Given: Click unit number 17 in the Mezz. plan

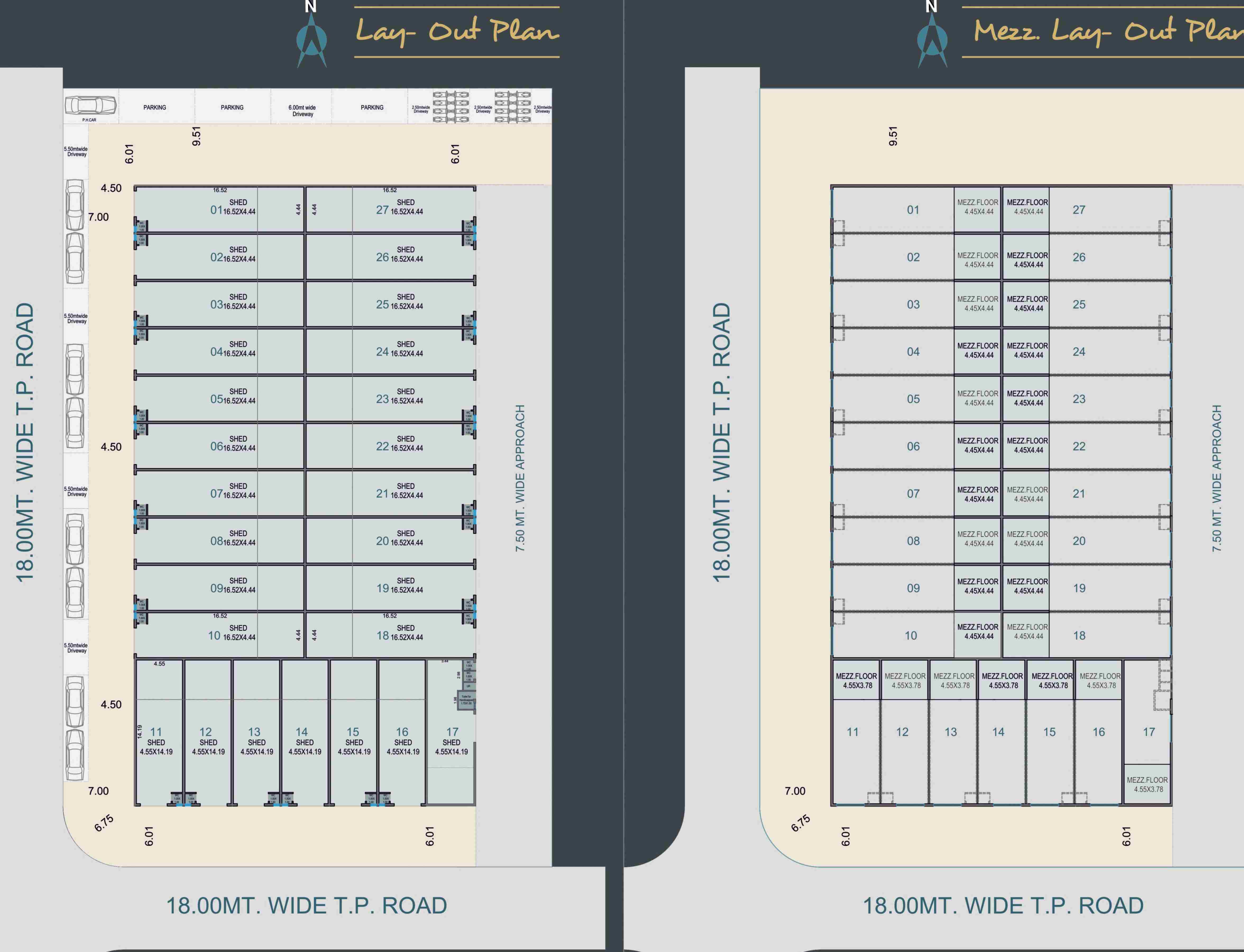Looking at the screenshot, I should click(x=1149, y=732).
